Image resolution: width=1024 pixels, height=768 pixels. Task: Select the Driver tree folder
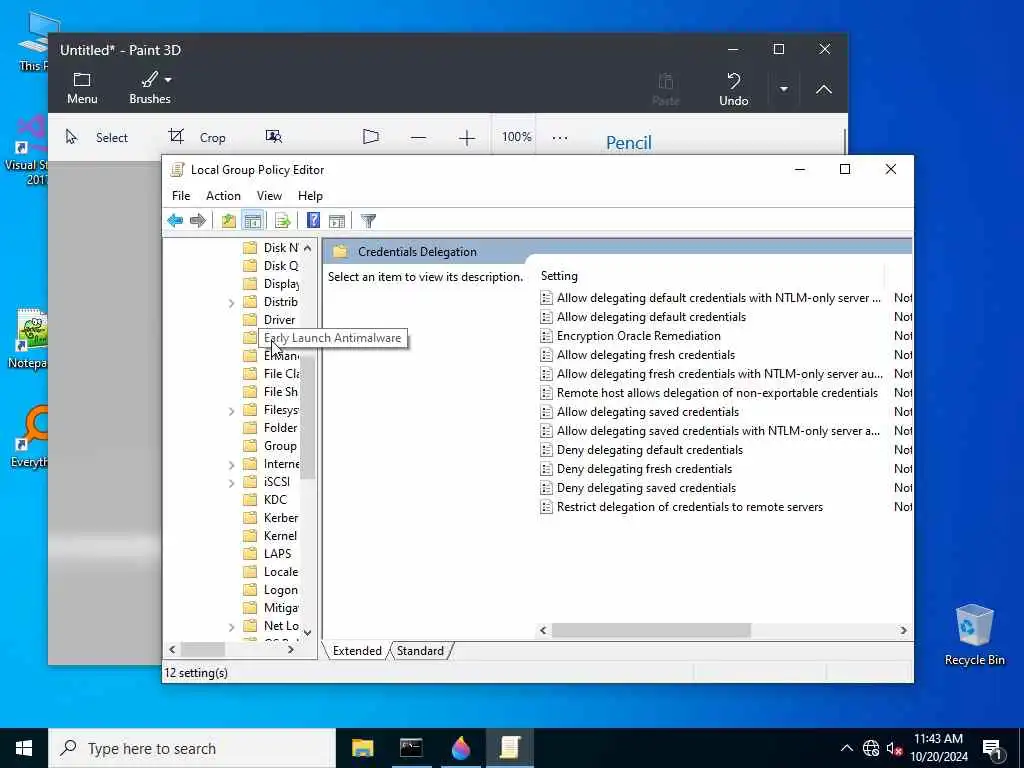[x=280, y=320]
